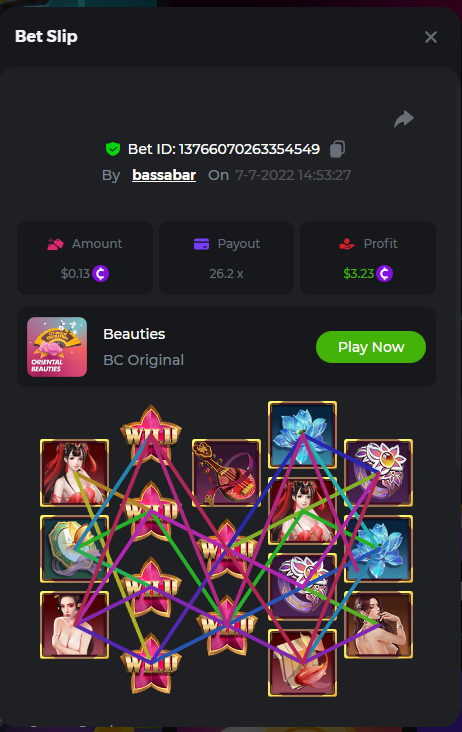Image resolution: width=462 pixels, height=732 pixels.
Task: Copy the Bet ID with copy icon
Action: (337, 149)
